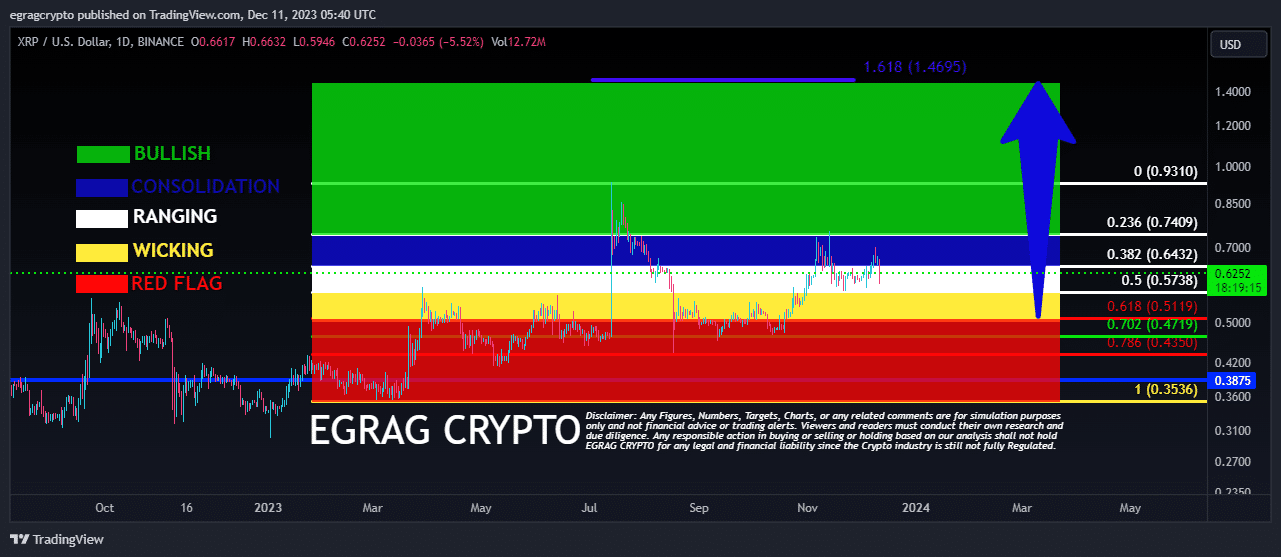
Task: Click the EGRAG CRYPTO title text
Action: [445, 430]
